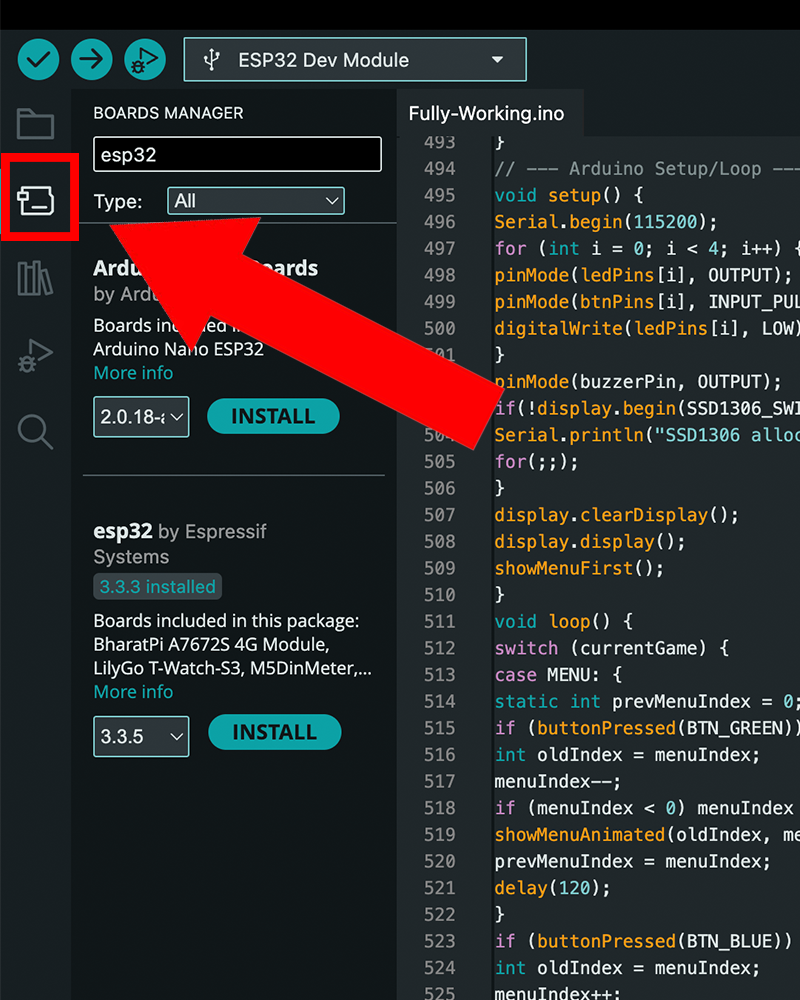This screenshot has height=1000, width=800.
Task: Open the Library Manager sidebar icon
Action: click(35, 278)
